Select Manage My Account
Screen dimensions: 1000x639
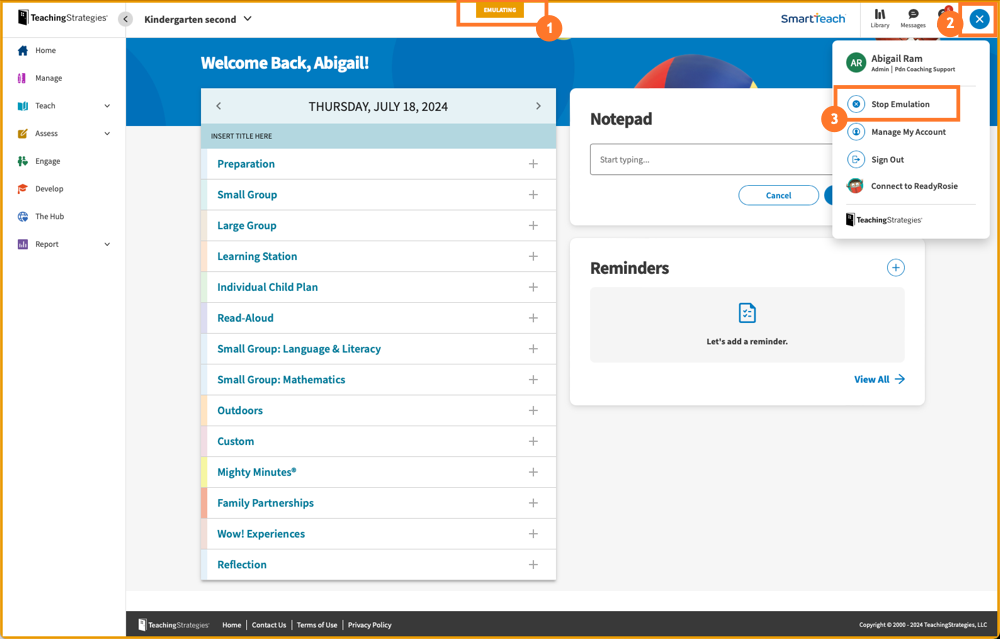coord(903,131)
